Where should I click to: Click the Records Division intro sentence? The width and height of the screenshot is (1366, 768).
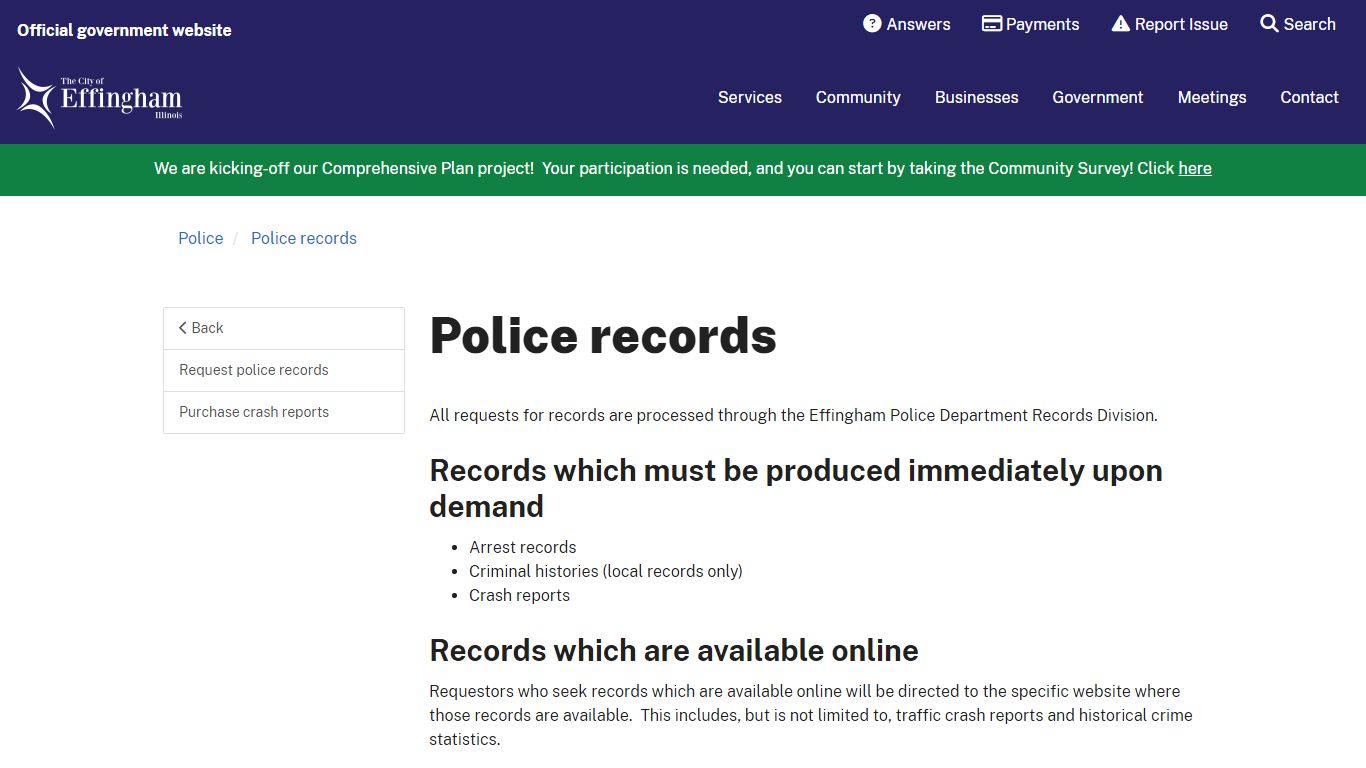(x=794, y=415)
